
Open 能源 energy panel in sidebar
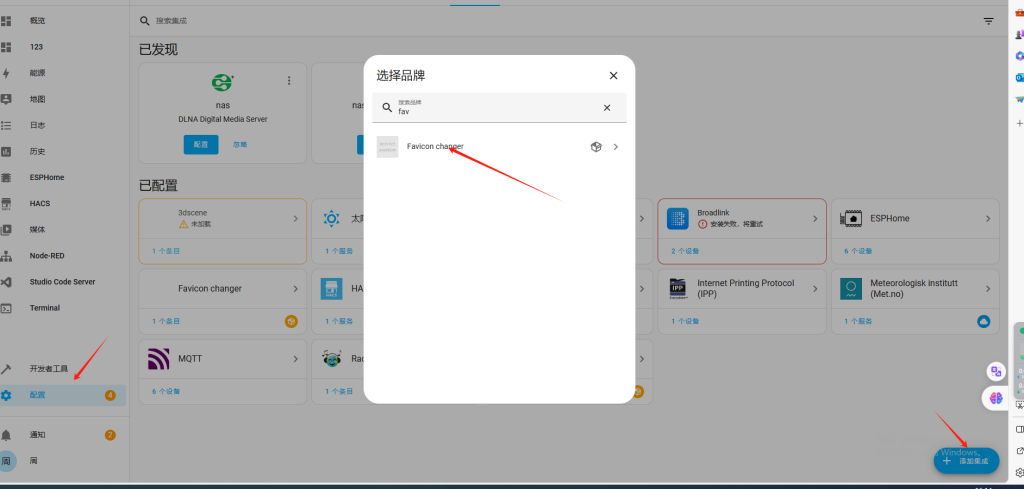coord(37,73)
